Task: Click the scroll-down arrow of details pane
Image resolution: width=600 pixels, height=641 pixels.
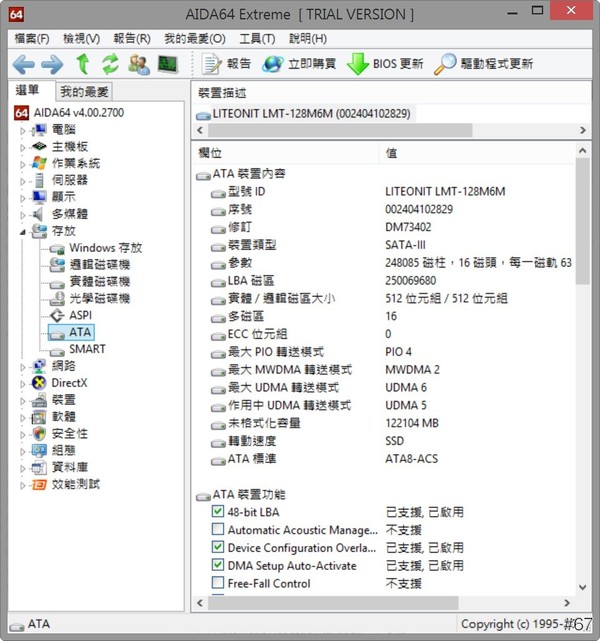Action: [x=582, y=587]
